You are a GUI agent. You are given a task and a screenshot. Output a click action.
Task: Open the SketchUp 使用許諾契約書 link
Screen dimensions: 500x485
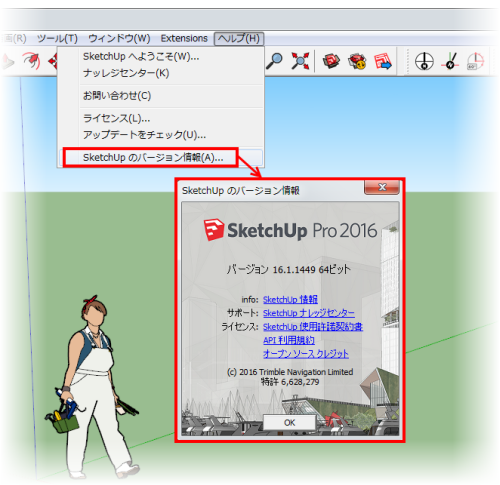pyautogui.click(x=313, y=327)
